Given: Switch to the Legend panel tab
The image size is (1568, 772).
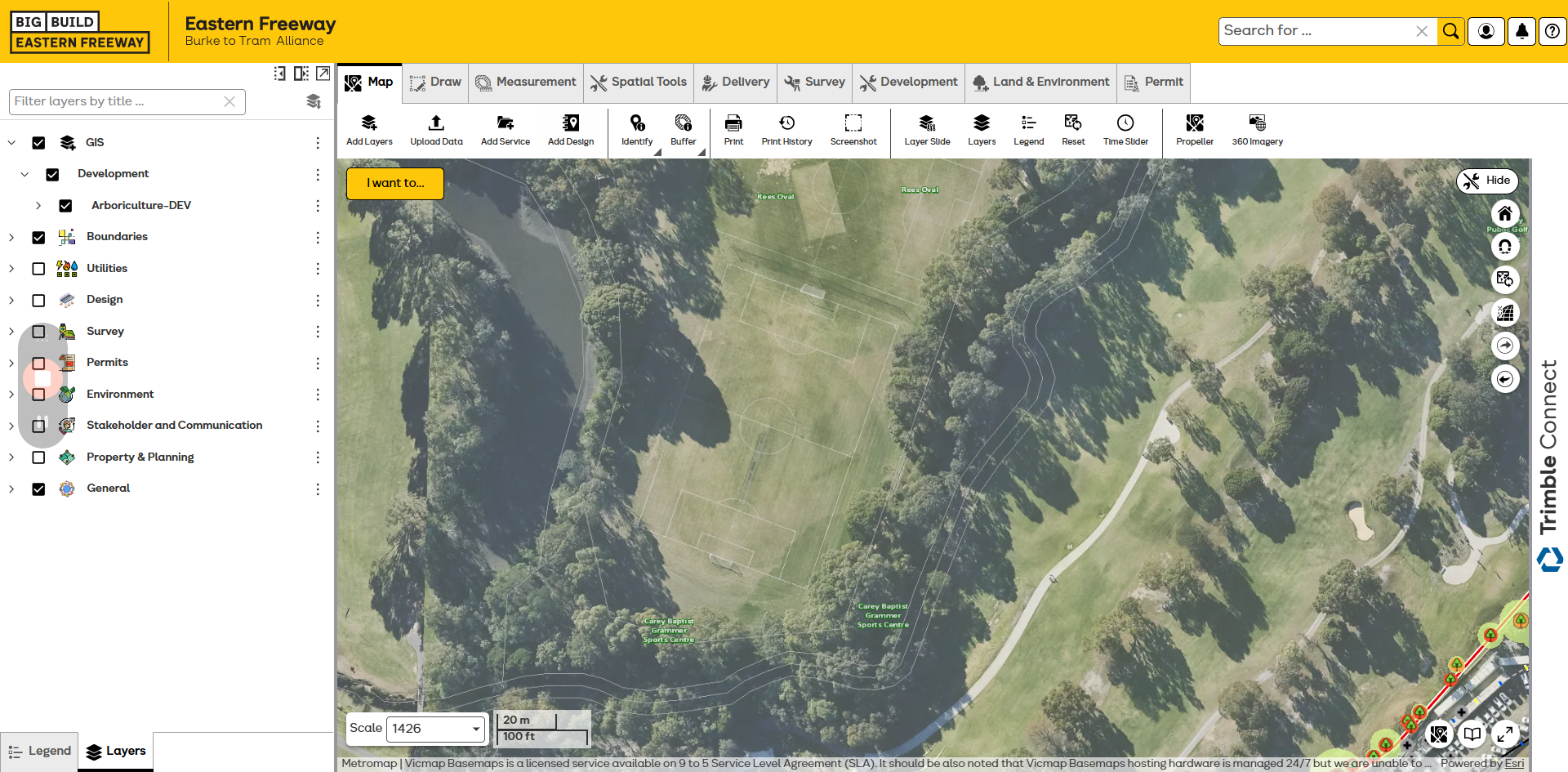Looking at the screenshot, I should pyautogui.click(x=40, y=752).
